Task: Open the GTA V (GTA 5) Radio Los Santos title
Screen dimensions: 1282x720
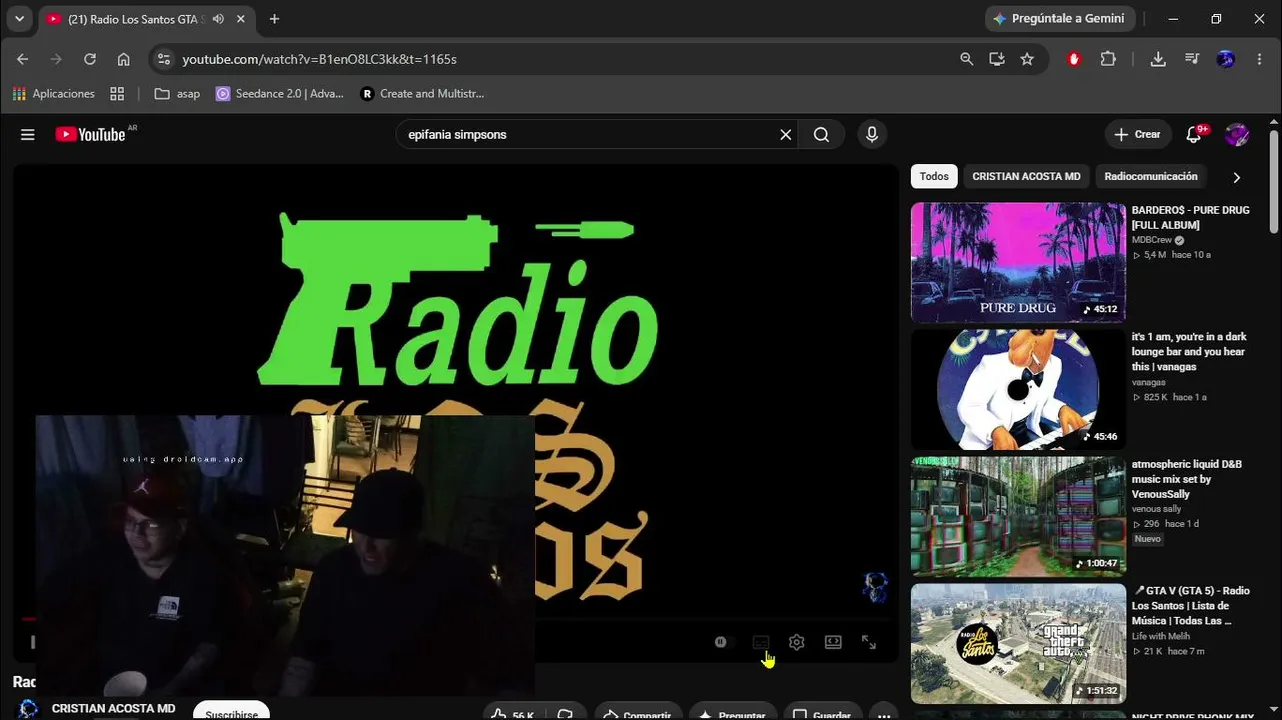Action: pos(1191,606)
